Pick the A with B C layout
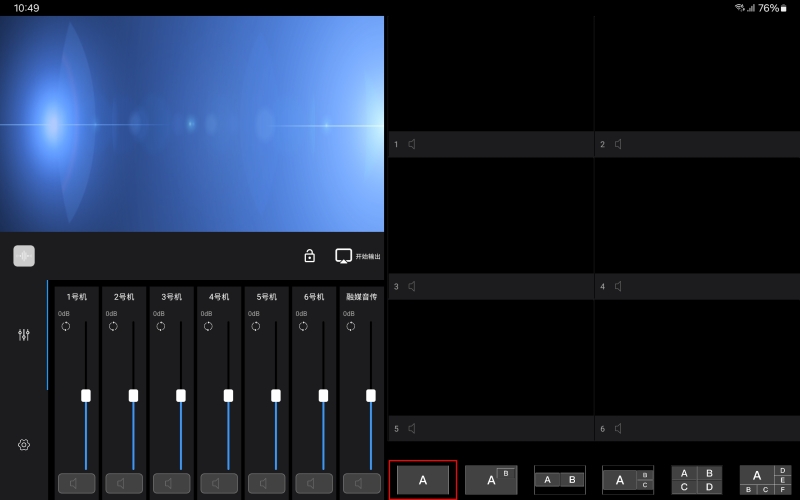This screenshot has height=500, width=800. pyautogui.click(x=627, y=480)
